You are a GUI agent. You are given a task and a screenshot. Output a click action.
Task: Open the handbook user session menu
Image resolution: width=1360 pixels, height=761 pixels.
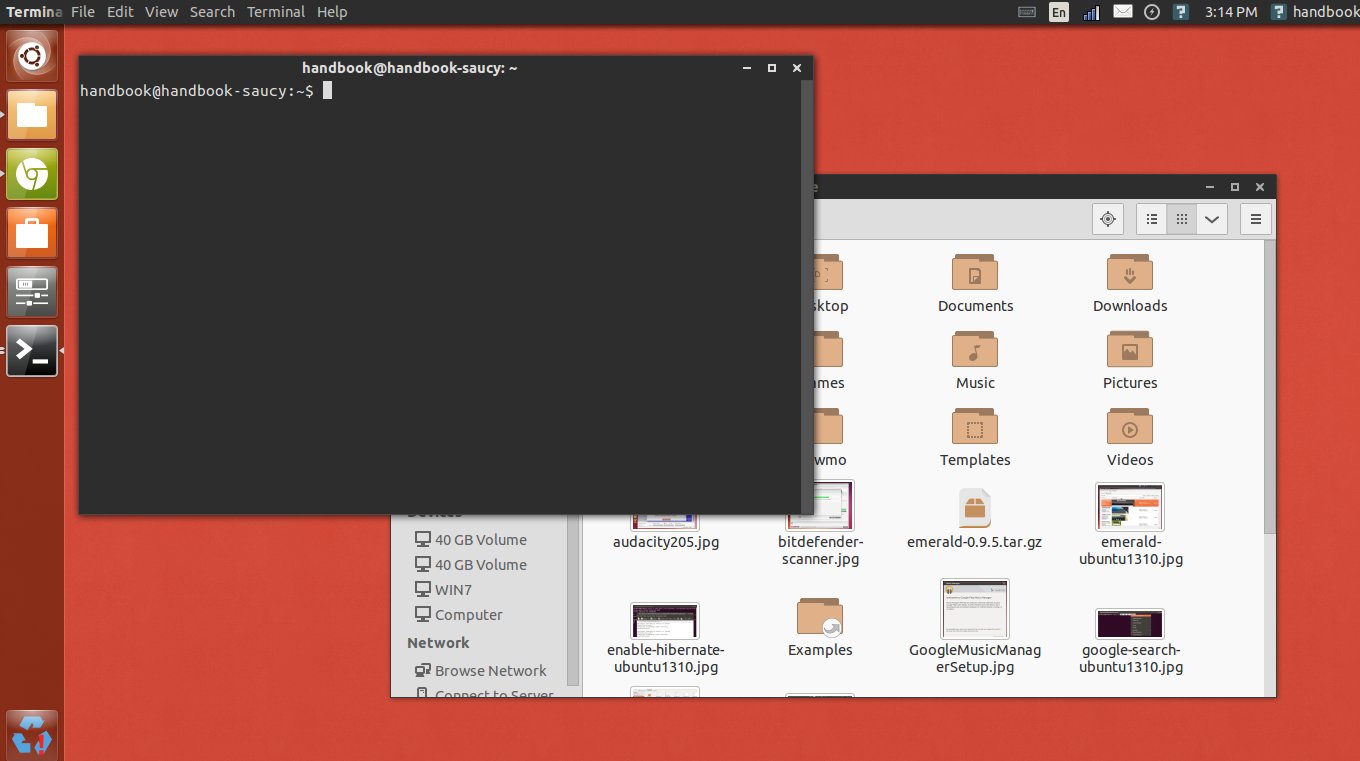point(1315,12)
